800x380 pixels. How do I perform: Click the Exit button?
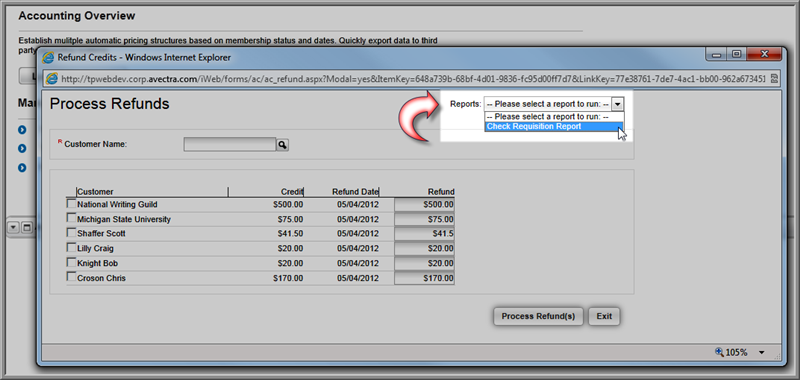(604, 316)
